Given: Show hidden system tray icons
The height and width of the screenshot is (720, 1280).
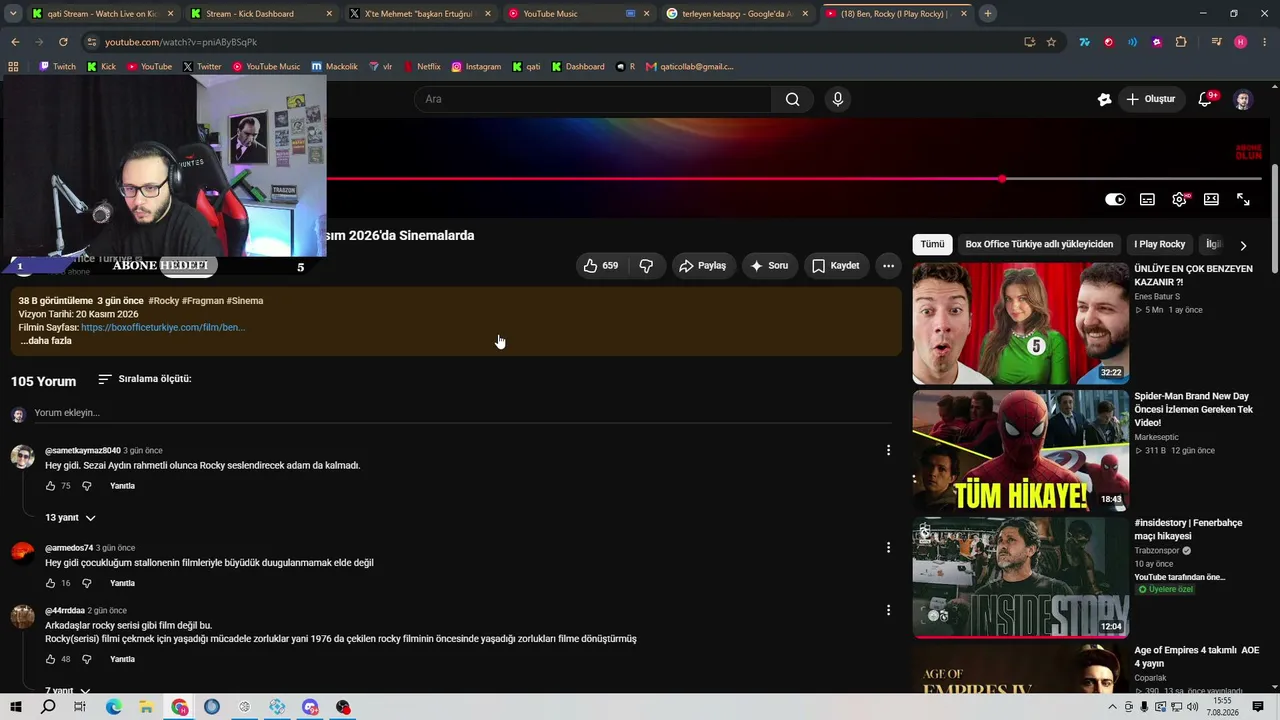Looking at the screenshot, I should click(1114, 707).
